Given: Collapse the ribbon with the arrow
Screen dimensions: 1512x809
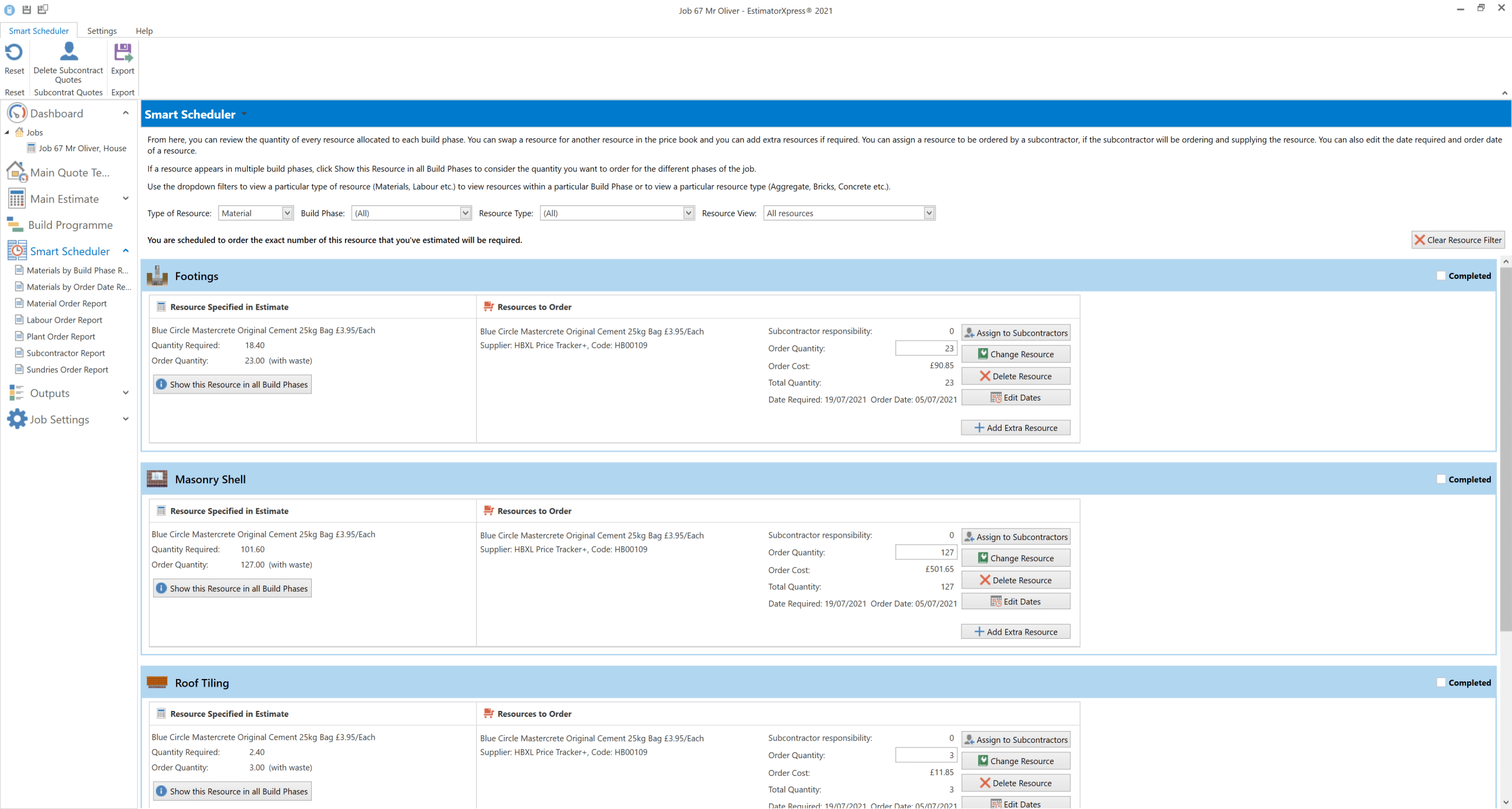Looking at the screenshot, I should pos(1504,93).
